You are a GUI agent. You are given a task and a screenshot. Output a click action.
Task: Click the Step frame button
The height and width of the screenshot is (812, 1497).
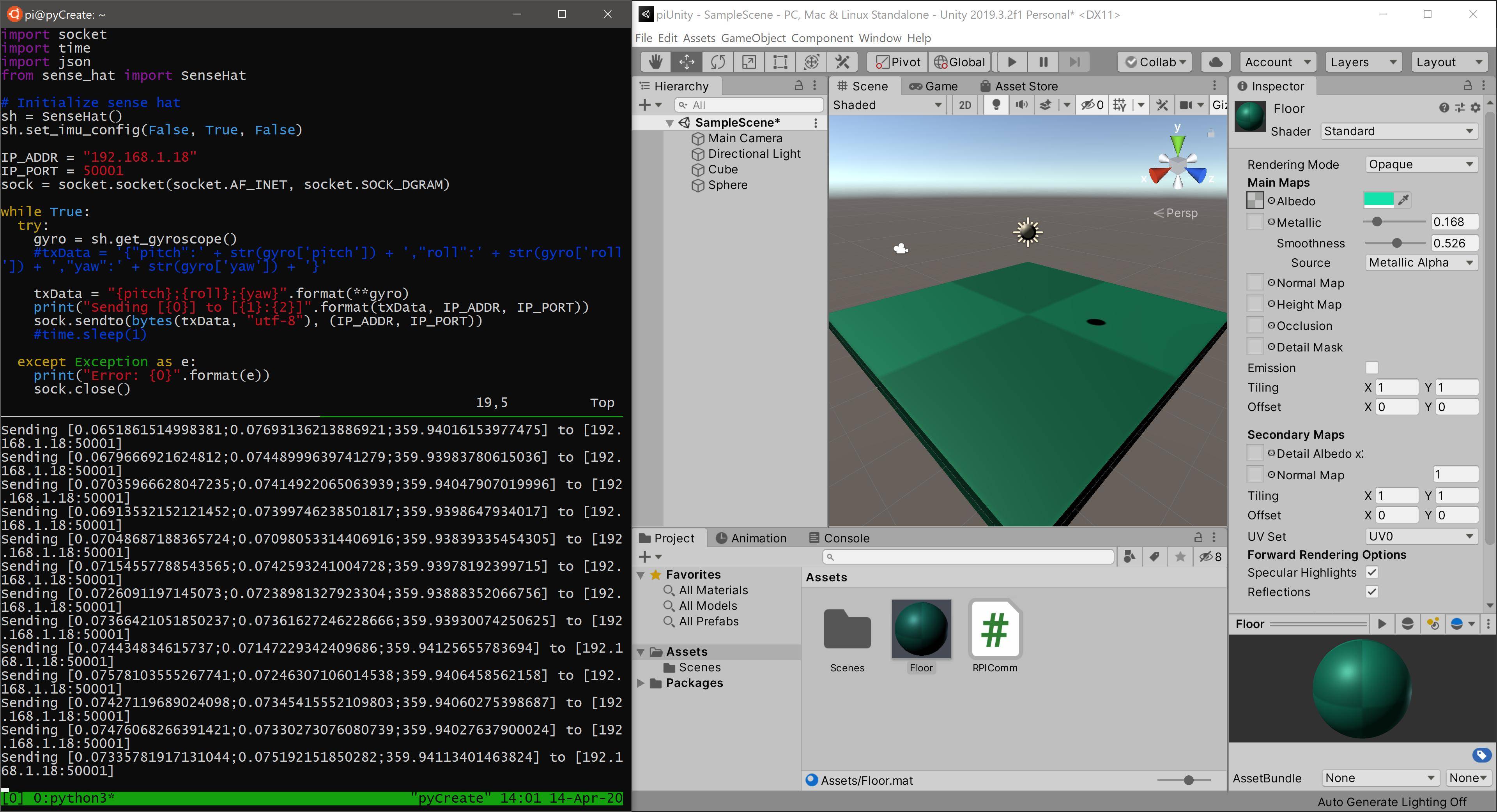(x=1074, y=62)
